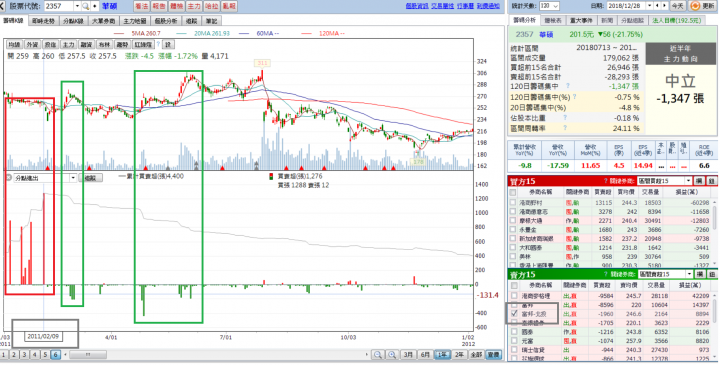The width and height of the screenshot is (720, 365).
Task: Open the 統計天數 120 dropdown
Action: [556, 6]
